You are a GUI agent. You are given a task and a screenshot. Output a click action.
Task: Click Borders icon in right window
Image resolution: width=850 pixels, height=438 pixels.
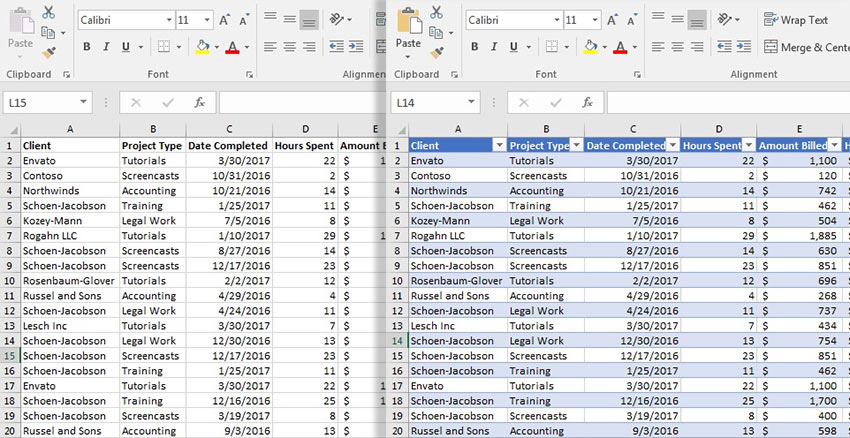(552, 47)
